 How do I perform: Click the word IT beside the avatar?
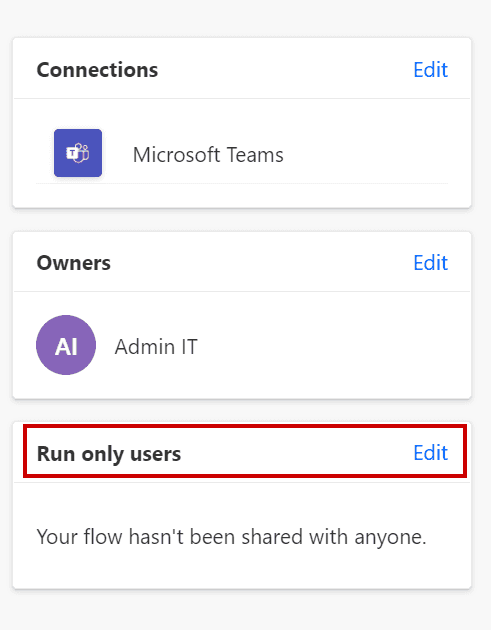click(189, 347)
